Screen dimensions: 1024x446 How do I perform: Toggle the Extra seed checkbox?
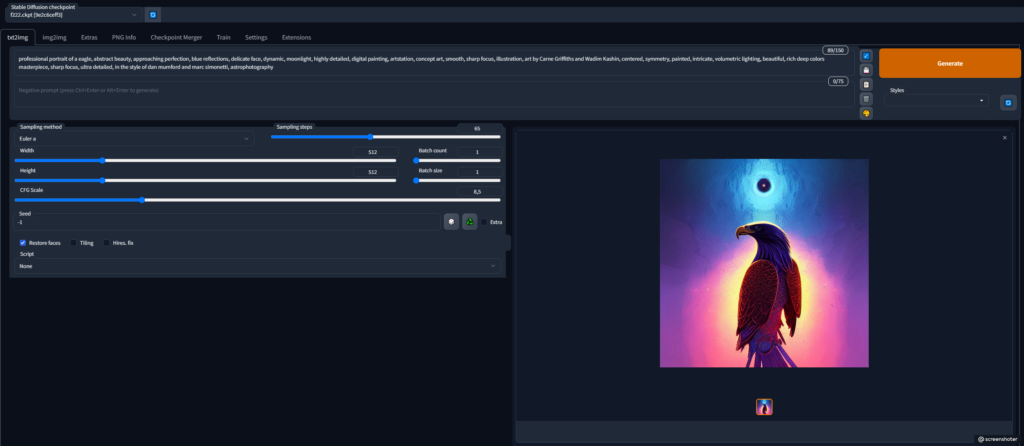[x=484, y=222]
